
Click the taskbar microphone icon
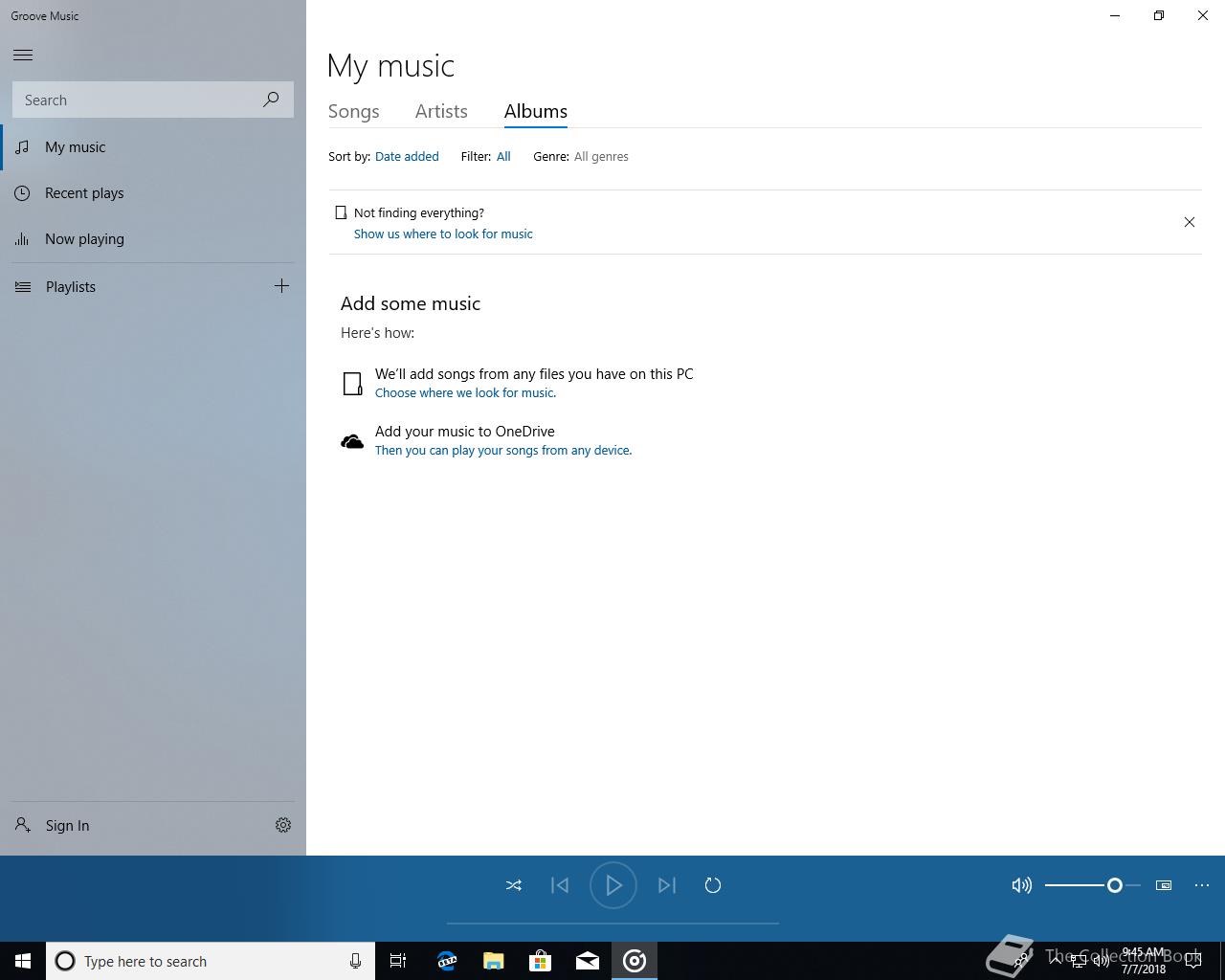click(355, 961)
